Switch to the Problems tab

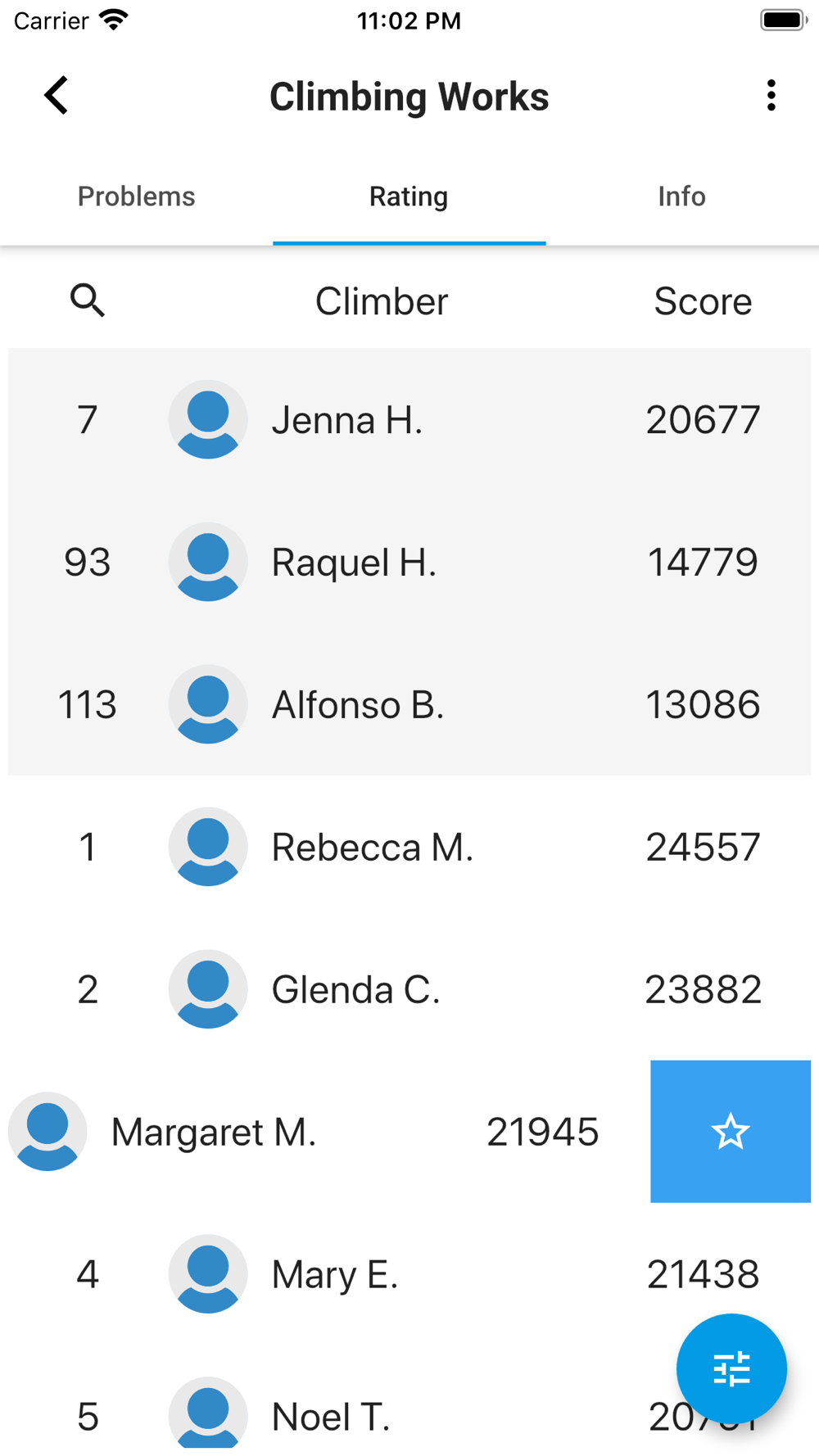coord(137,197)
